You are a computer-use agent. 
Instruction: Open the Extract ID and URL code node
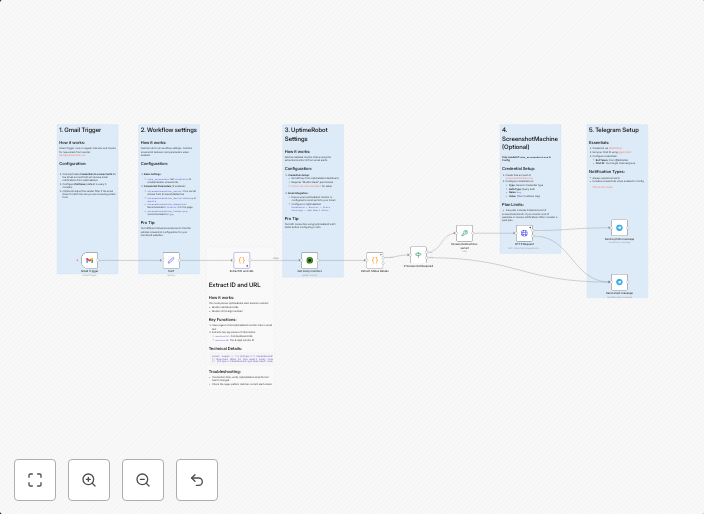[241, 260]
